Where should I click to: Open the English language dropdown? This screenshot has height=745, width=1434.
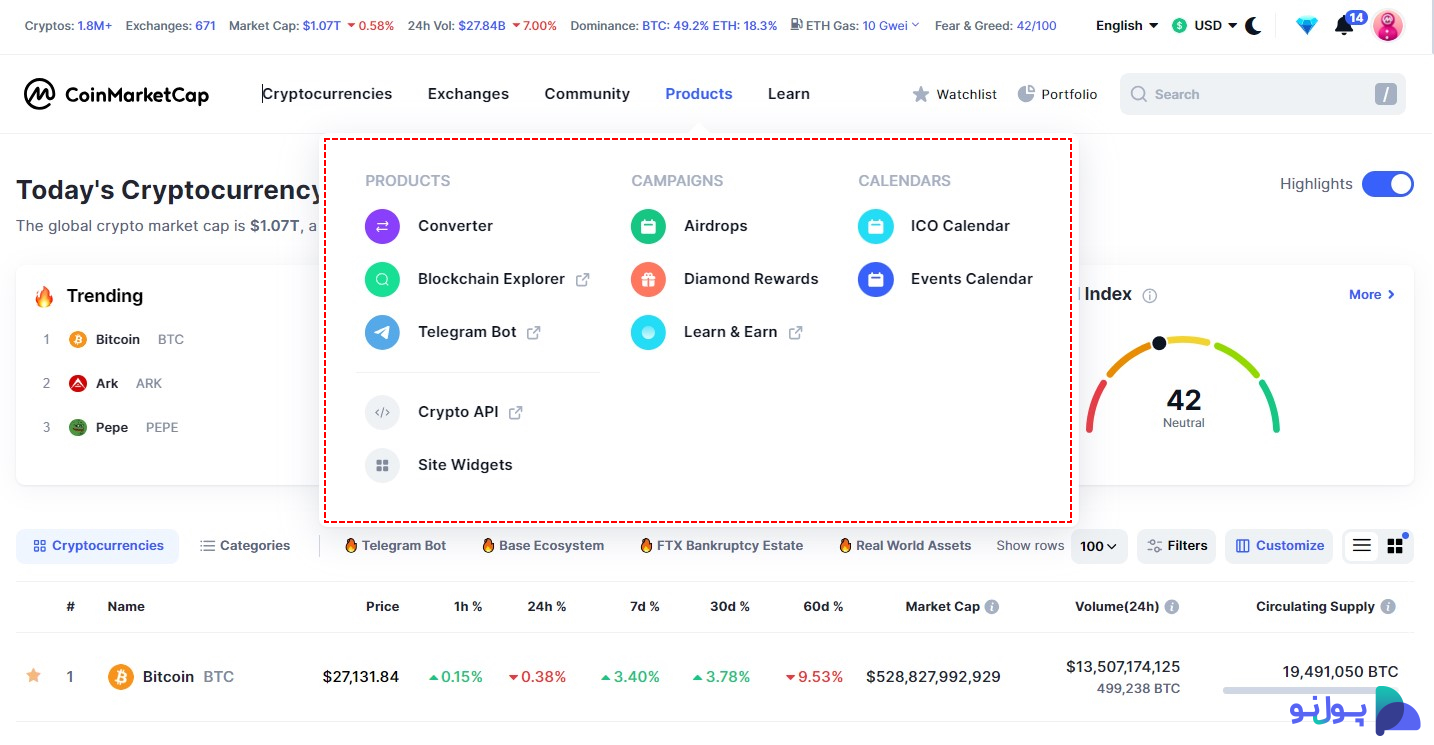[x=1127, y=25]
